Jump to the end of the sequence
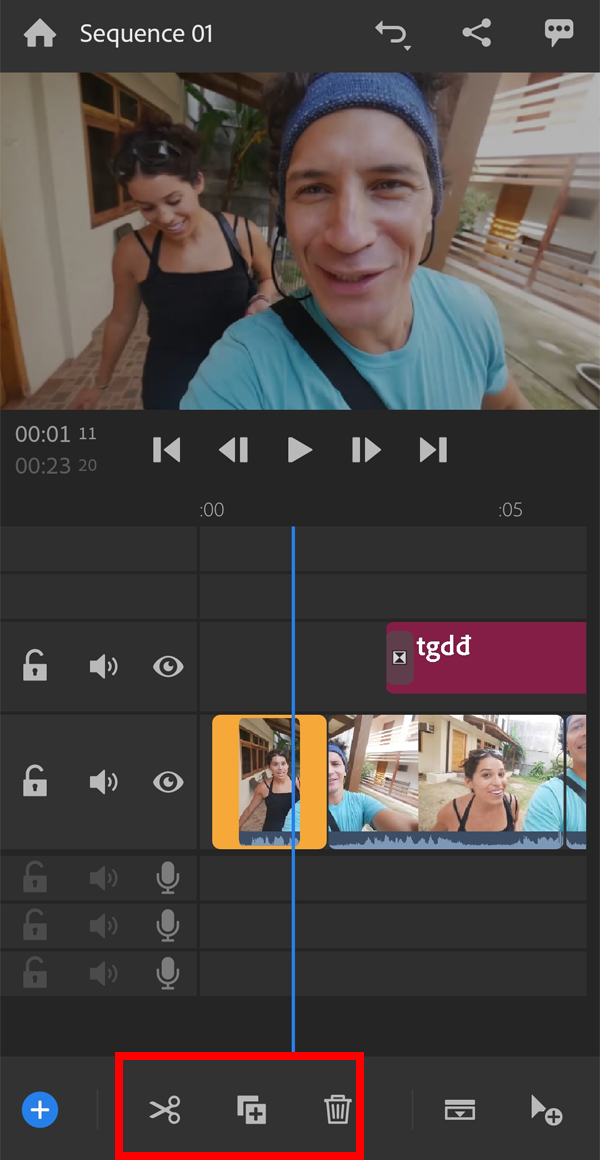Screen dimensions: 600x1160 [433, 449]
